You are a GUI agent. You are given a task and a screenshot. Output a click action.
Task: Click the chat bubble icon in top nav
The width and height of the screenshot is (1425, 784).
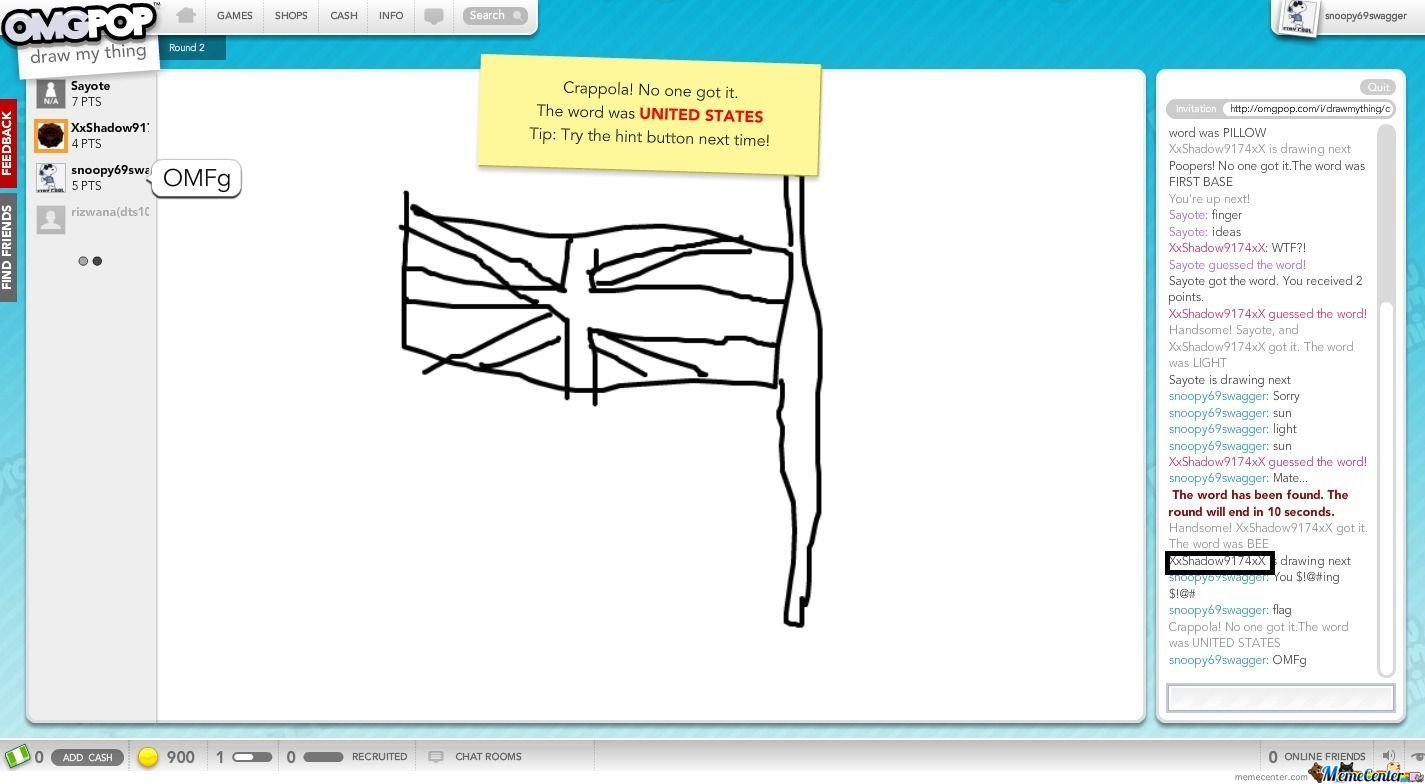click(434, 15)
